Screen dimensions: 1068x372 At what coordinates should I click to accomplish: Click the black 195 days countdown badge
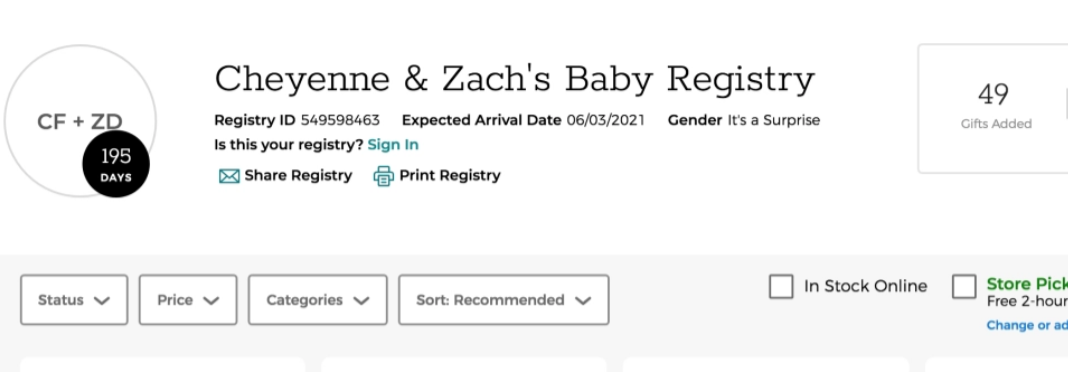pyautogui.click(x=116, y=164)
